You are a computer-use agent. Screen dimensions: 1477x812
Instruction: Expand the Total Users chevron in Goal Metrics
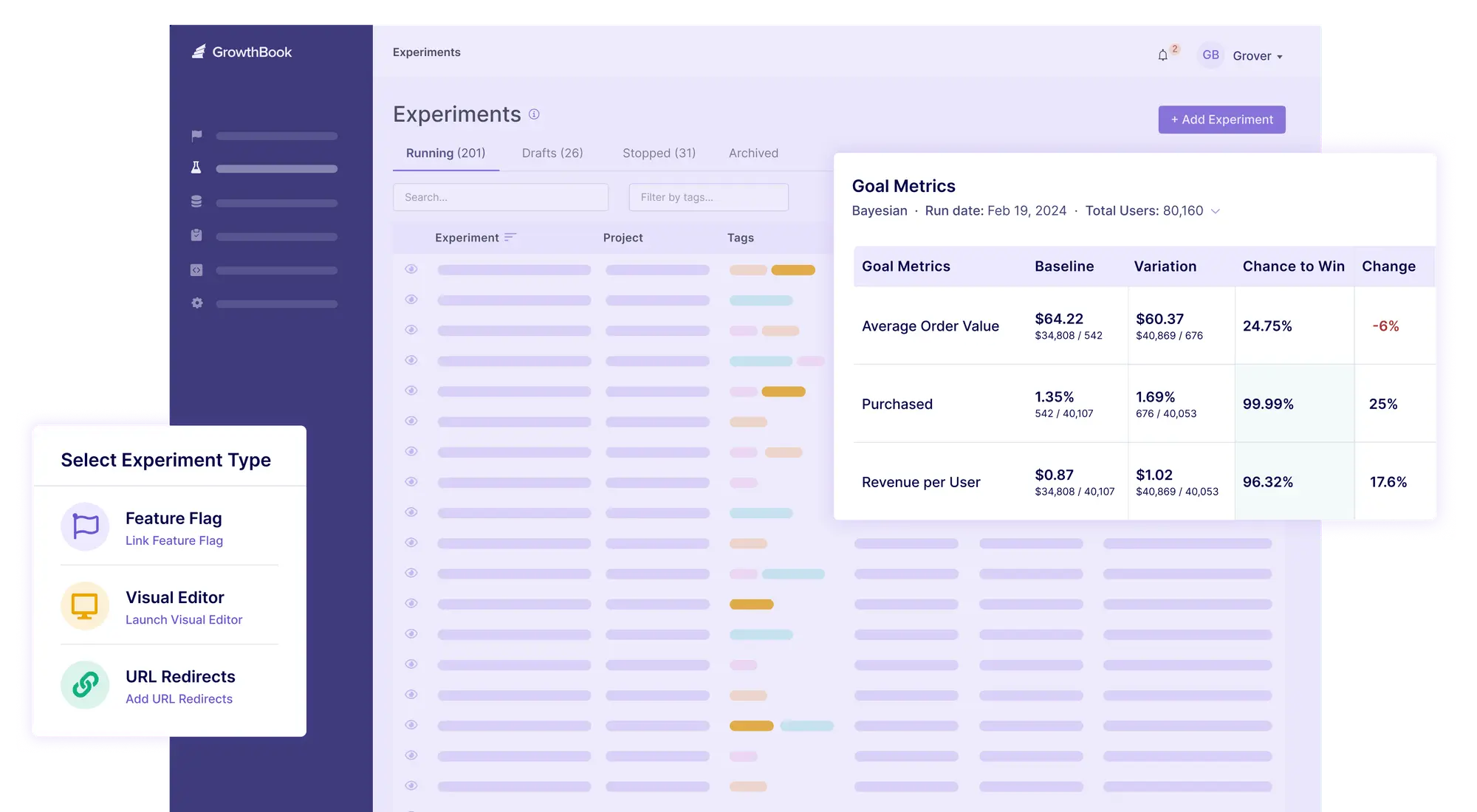[x=1215, y=211]
